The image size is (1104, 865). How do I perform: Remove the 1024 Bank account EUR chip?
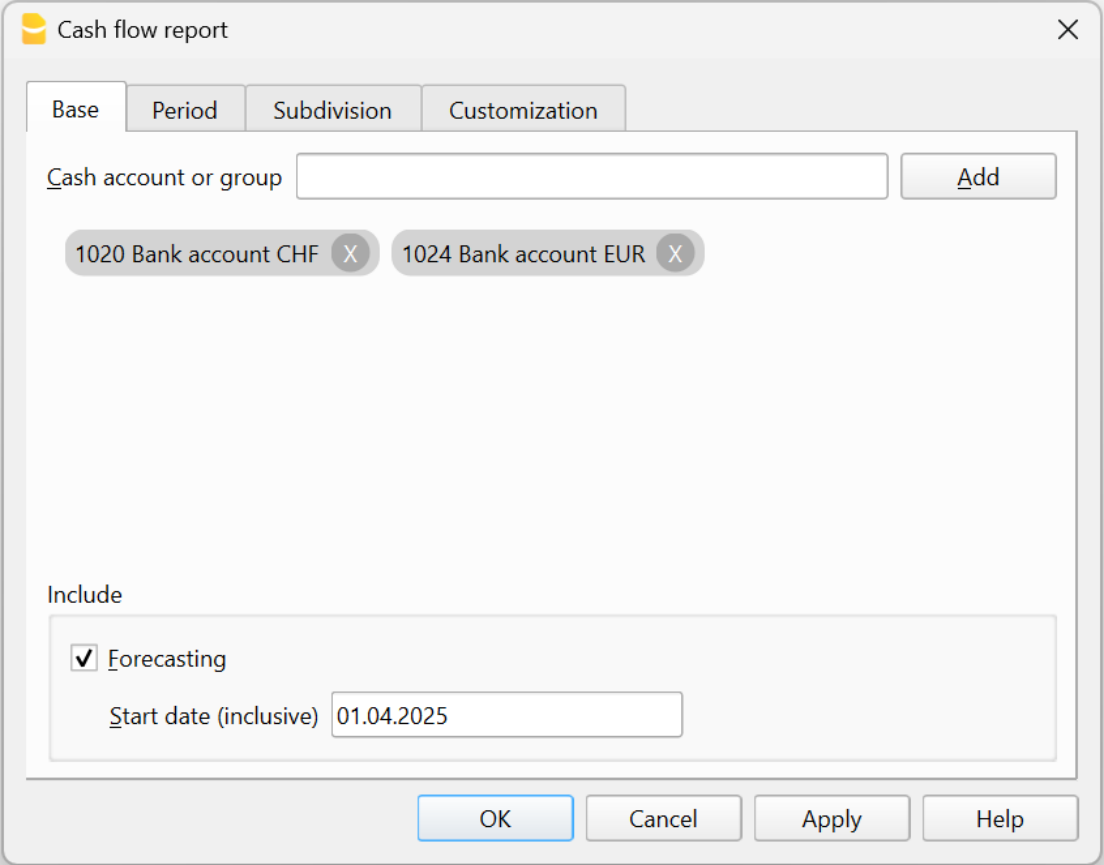point(676,254)
